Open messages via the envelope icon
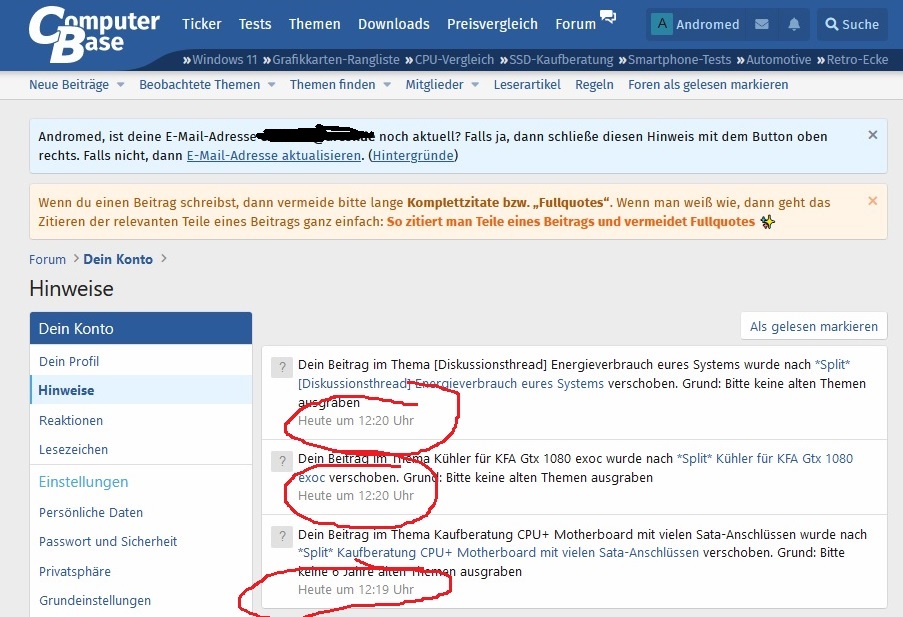This screenshot has height=617, width=903. coord(763,24)
